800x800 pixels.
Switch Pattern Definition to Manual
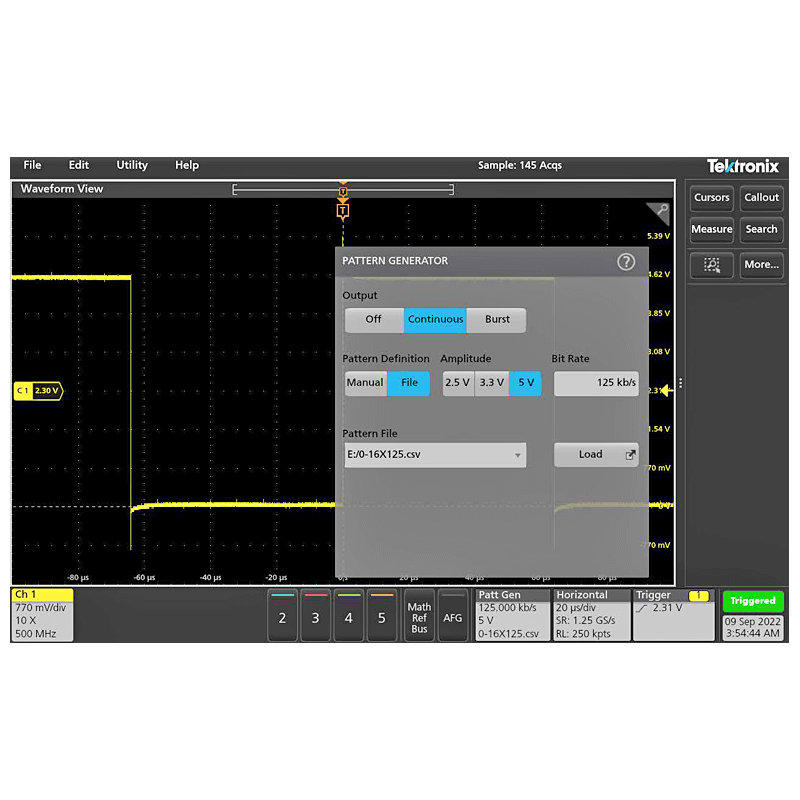click(365, 382)
